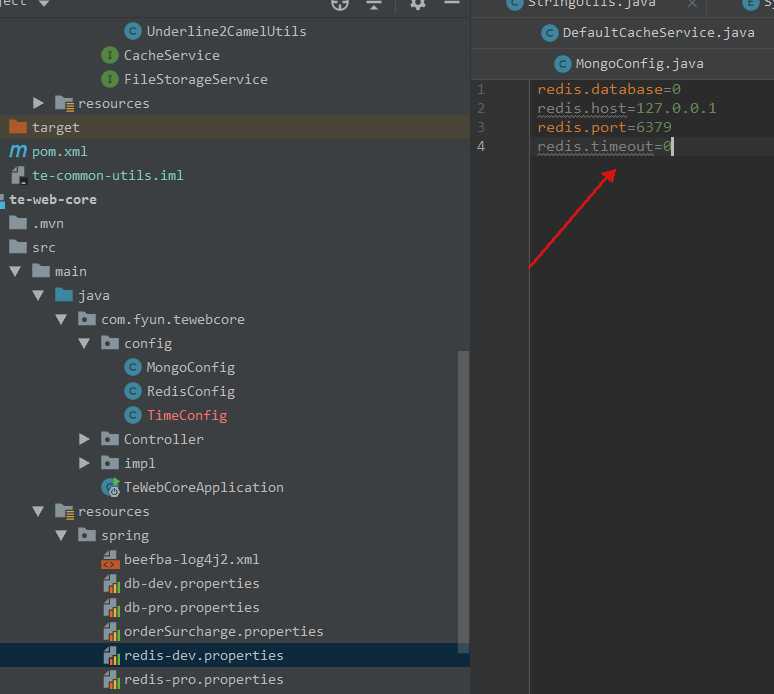Screen dimensions: 774x694
Task: Collapse the spring folder
Action: (61, 535)
